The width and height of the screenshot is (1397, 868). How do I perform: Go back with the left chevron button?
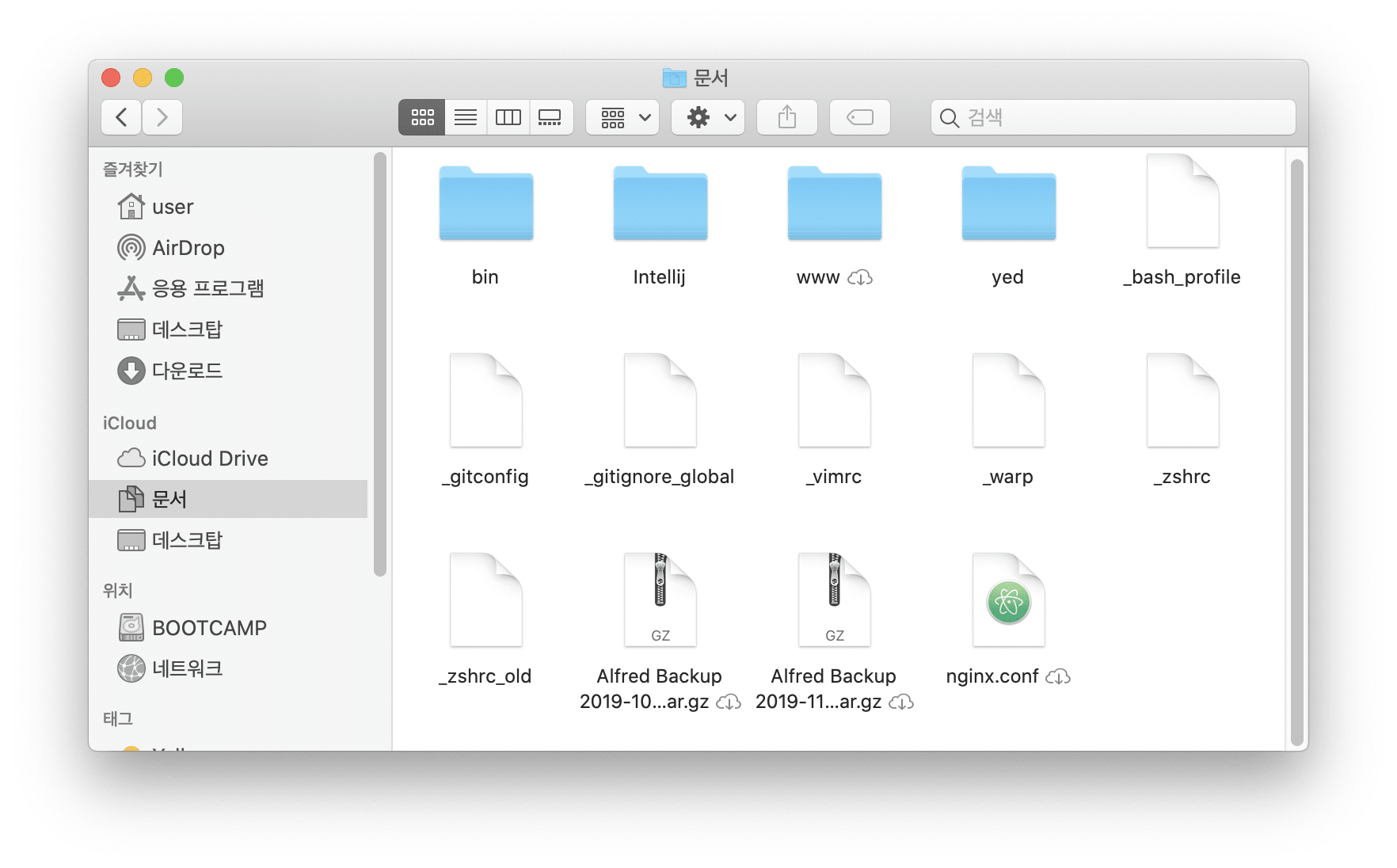pos(121,117)
